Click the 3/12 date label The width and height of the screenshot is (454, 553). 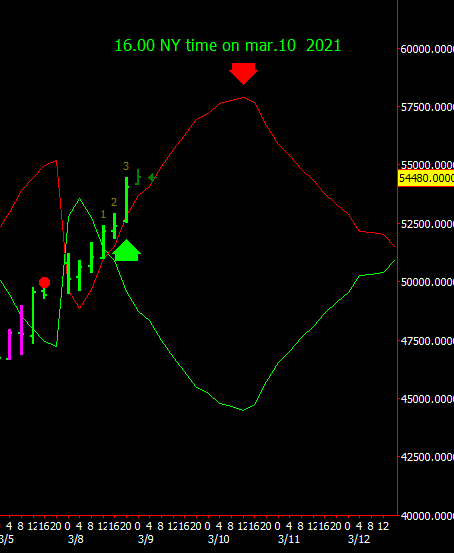(359, 540)
